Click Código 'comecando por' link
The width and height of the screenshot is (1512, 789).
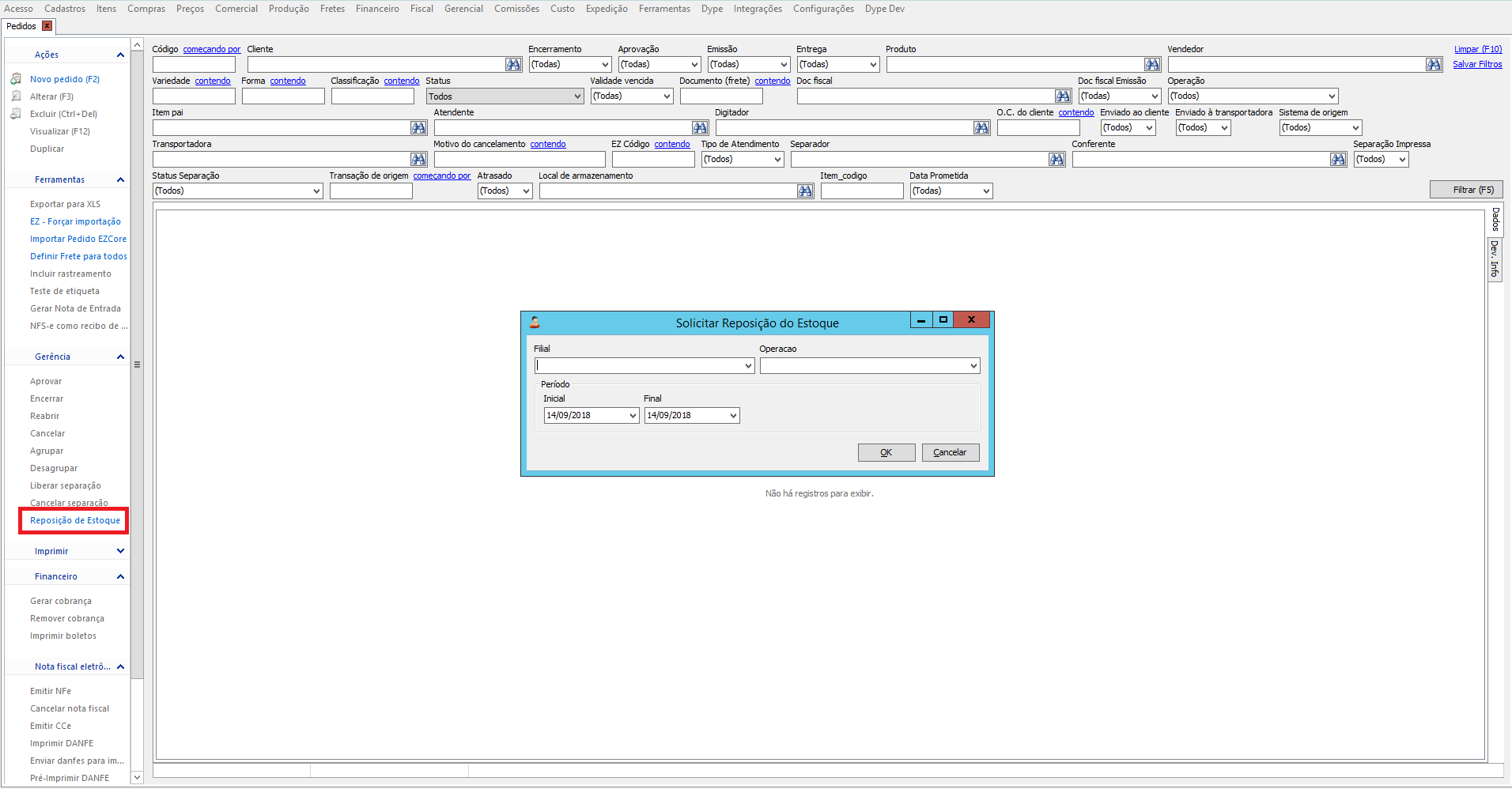211,49
